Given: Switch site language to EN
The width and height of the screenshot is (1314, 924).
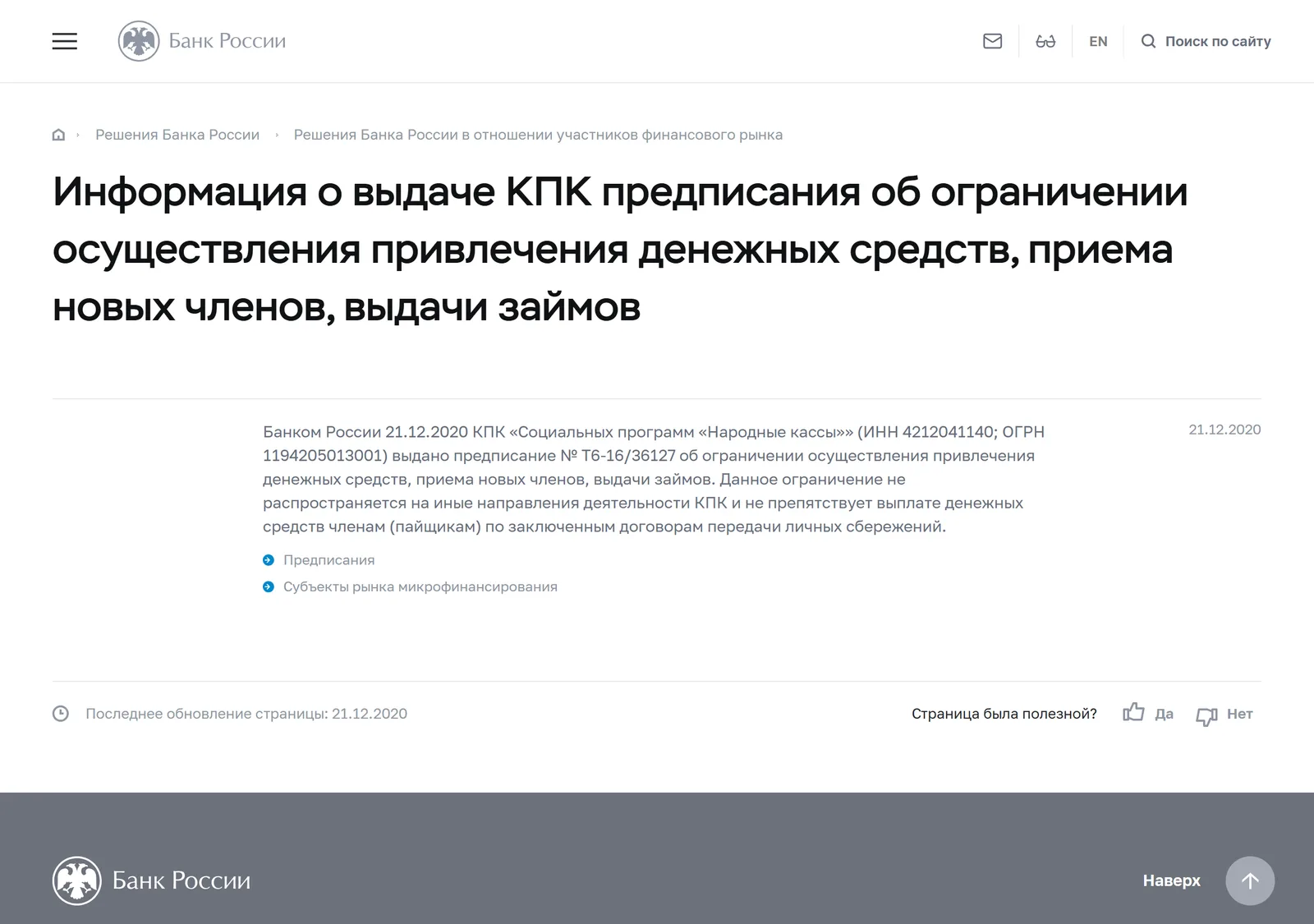Looking at the screenshot, I should [x=1098, y=41].
